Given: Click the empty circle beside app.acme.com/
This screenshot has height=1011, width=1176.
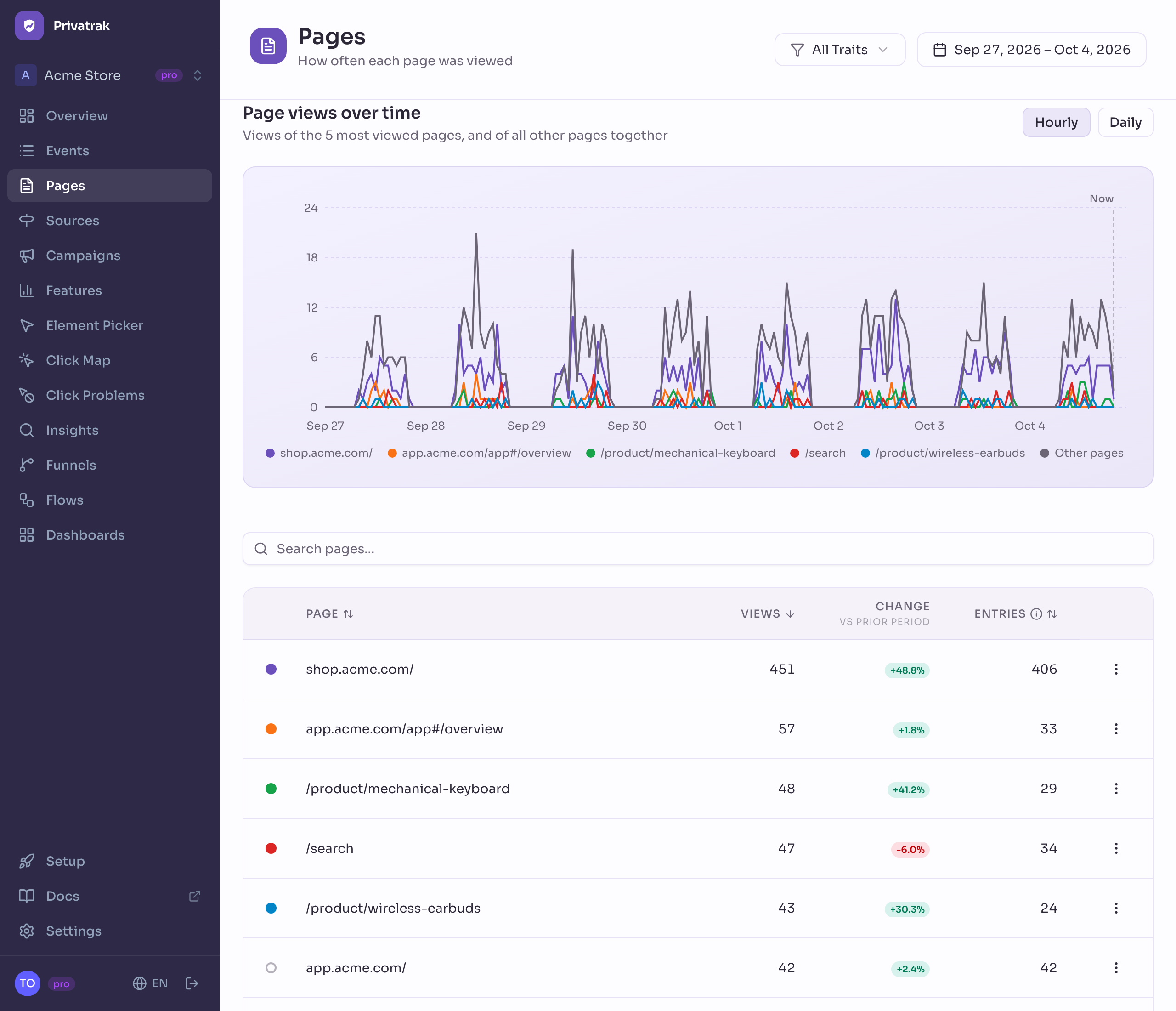Looking at the screenshot, I should 271,968.
